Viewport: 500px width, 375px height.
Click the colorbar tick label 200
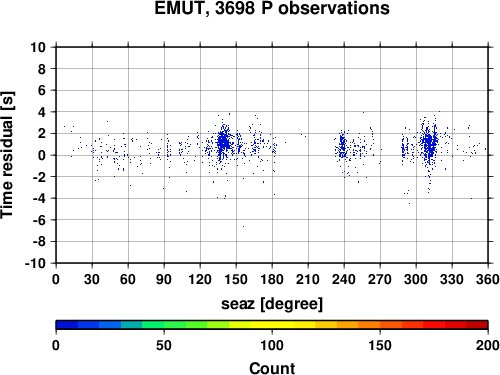487,345
